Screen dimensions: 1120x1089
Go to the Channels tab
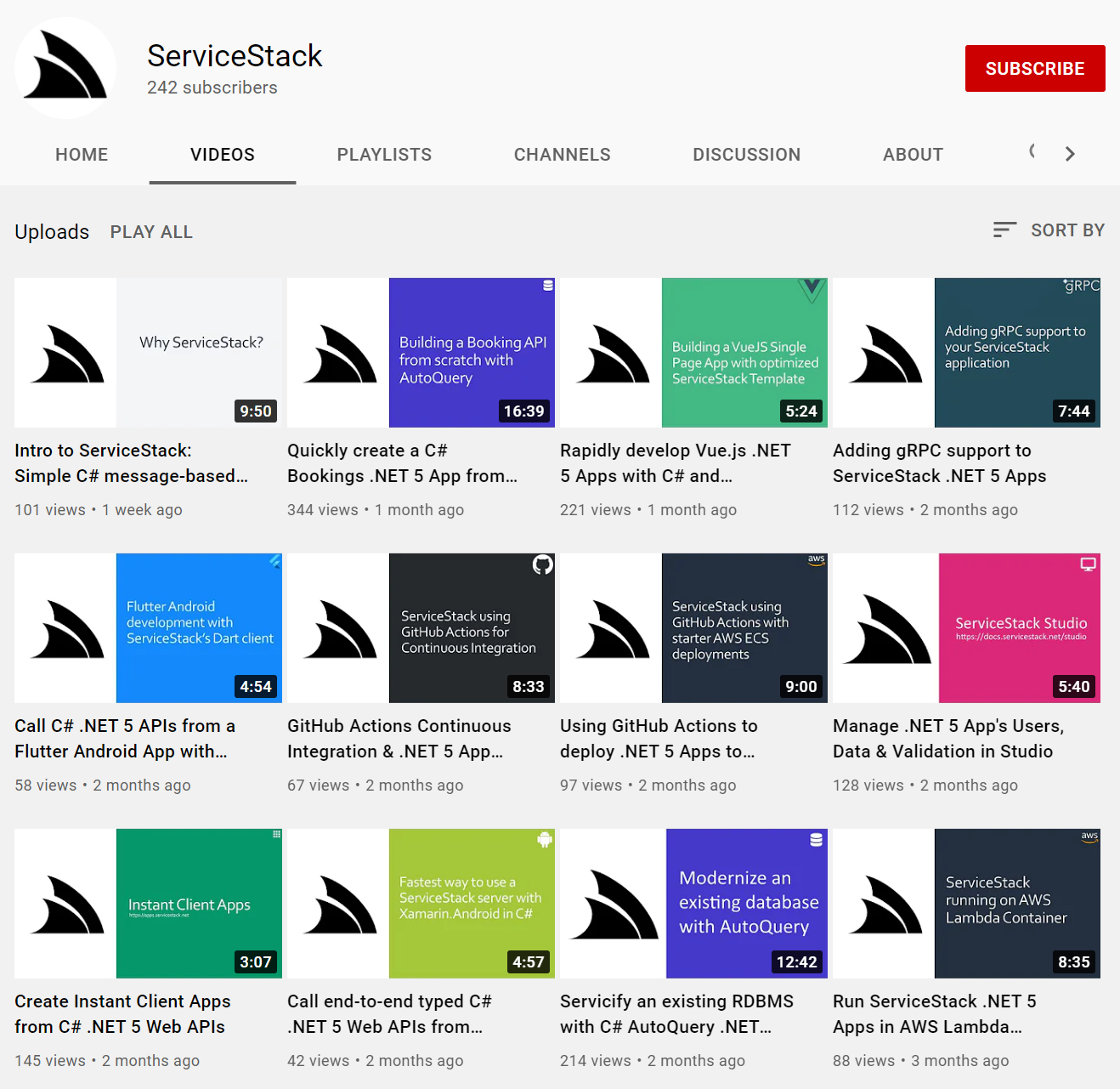point(563,155)
